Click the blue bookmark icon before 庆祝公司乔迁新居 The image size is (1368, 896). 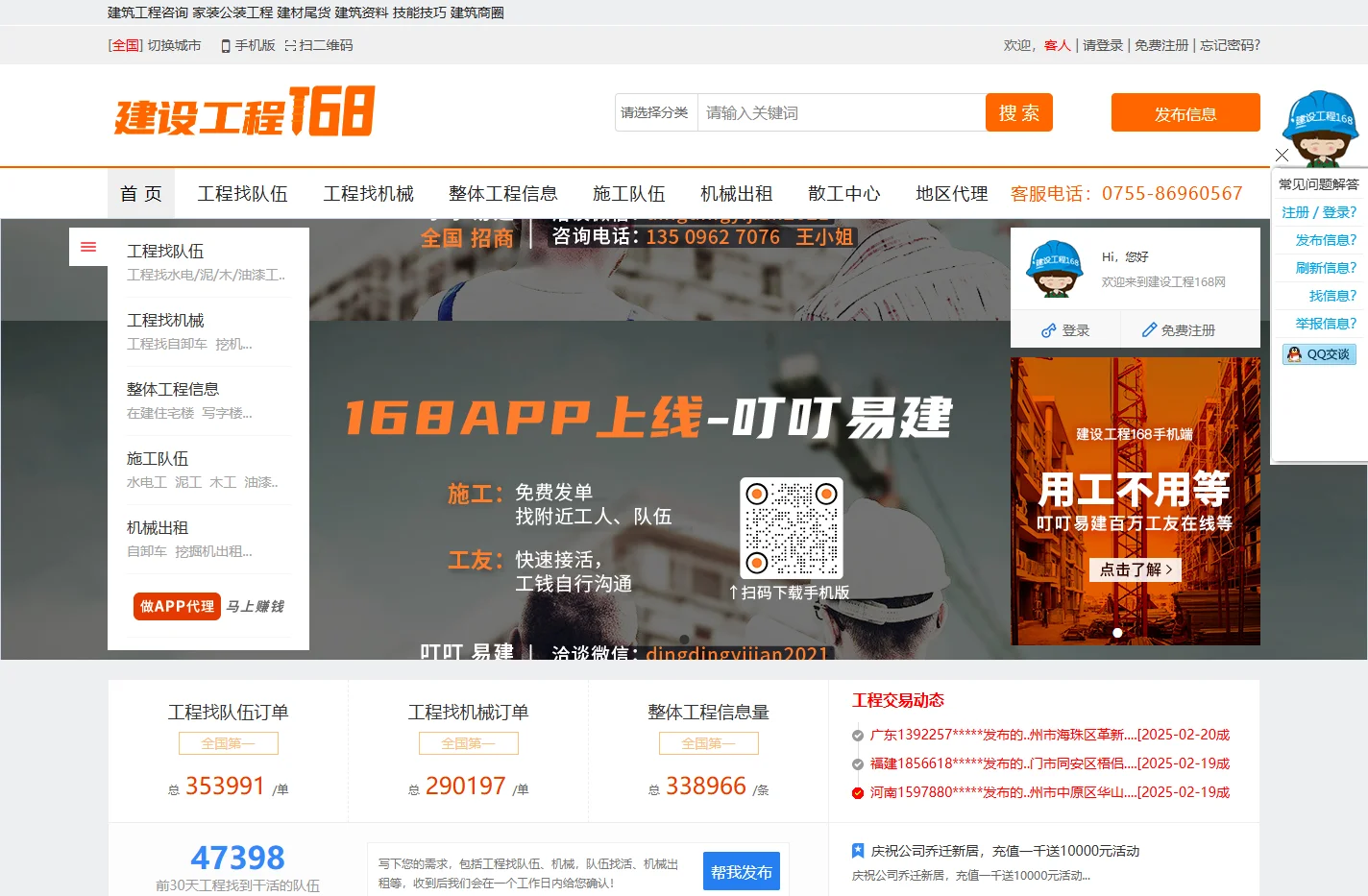pos(858,851)
